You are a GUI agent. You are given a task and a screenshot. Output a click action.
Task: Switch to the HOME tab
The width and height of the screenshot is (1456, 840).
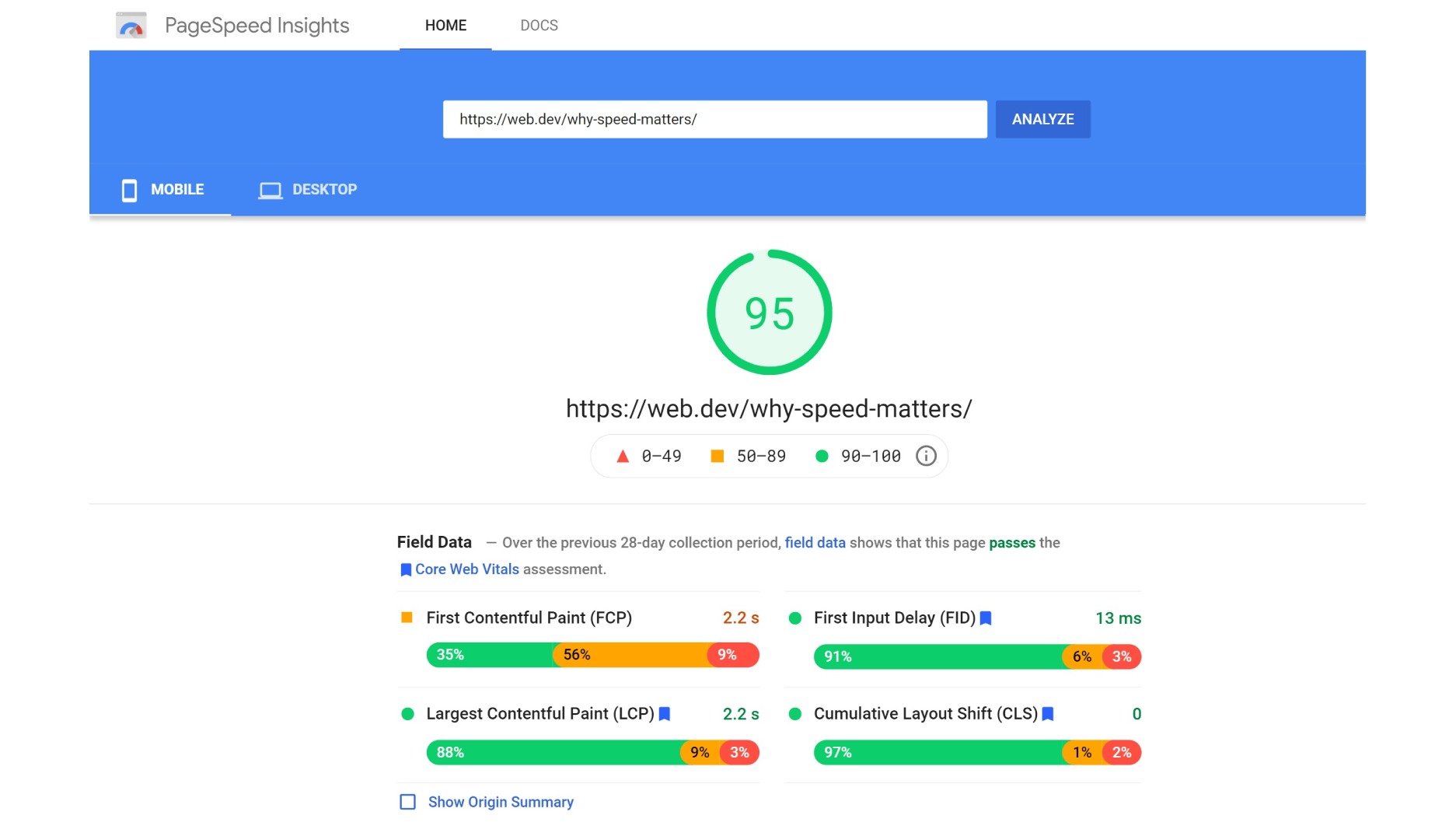click(445, 26)
